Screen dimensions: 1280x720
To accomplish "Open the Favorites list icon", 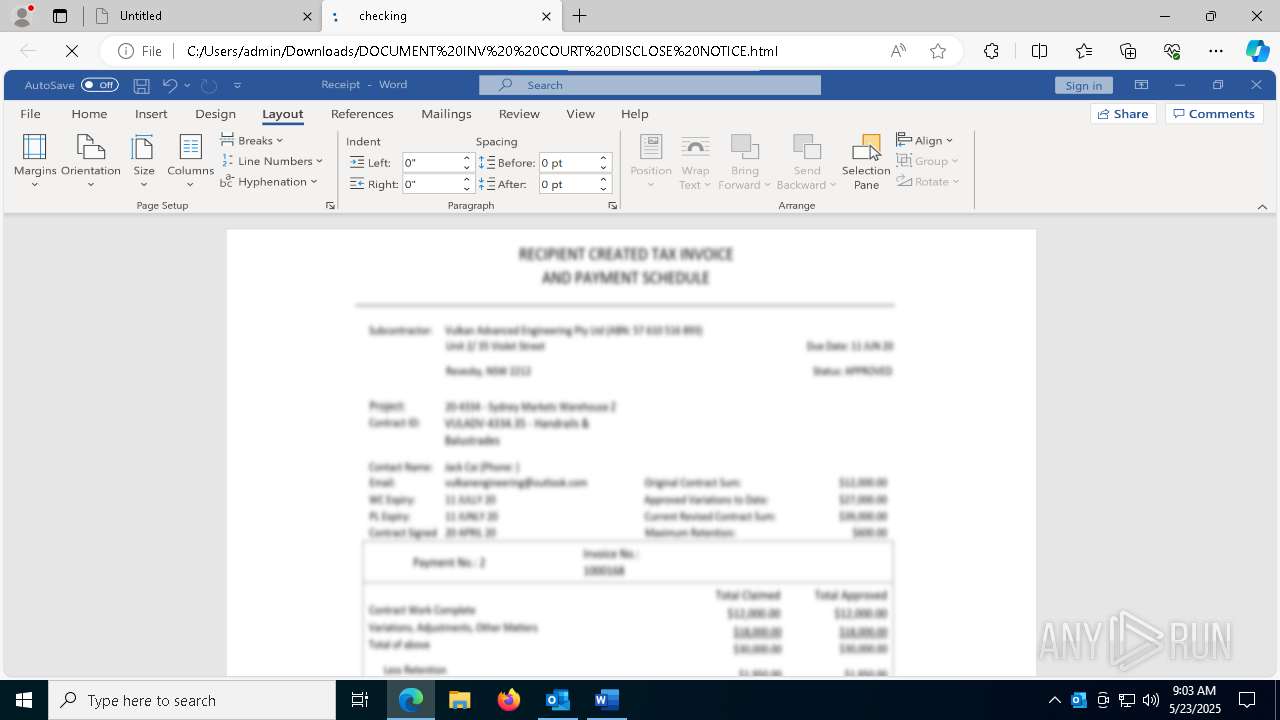I will pos(1084,51).
